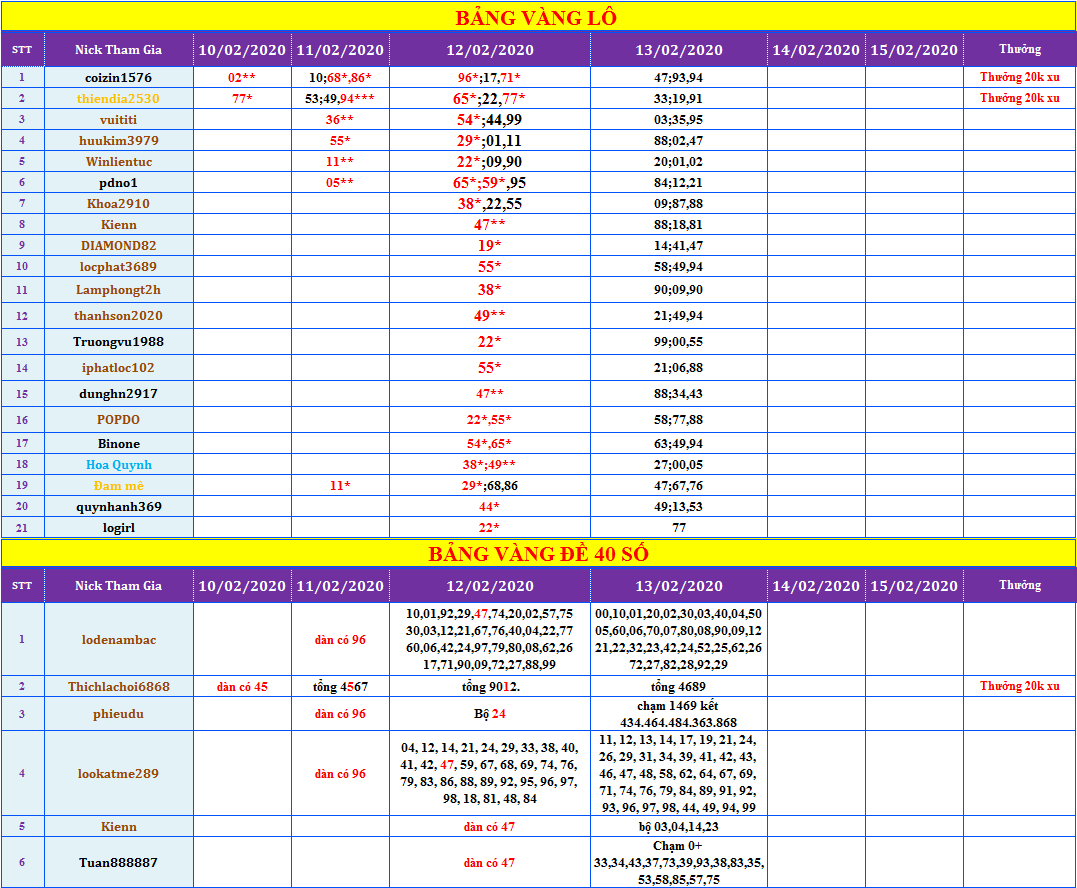Click the BẢNG VÀNG LÔ title banner
This screenshot has width=1077, height=888.
coord(537,17)
